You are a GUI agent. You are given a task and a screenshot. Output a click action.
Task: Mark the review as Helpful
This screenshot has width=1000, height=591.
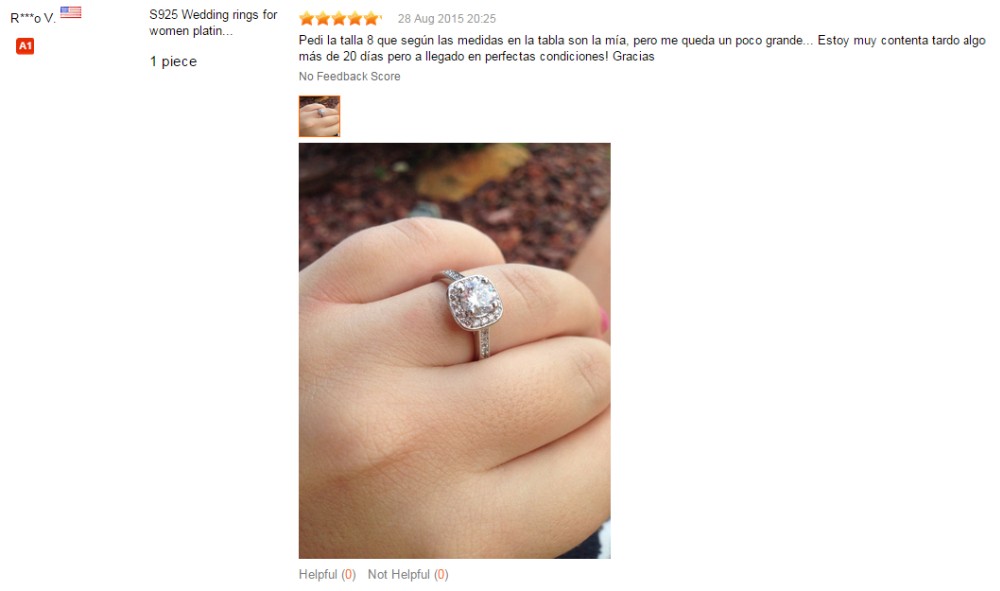click(x=318, y=574)
